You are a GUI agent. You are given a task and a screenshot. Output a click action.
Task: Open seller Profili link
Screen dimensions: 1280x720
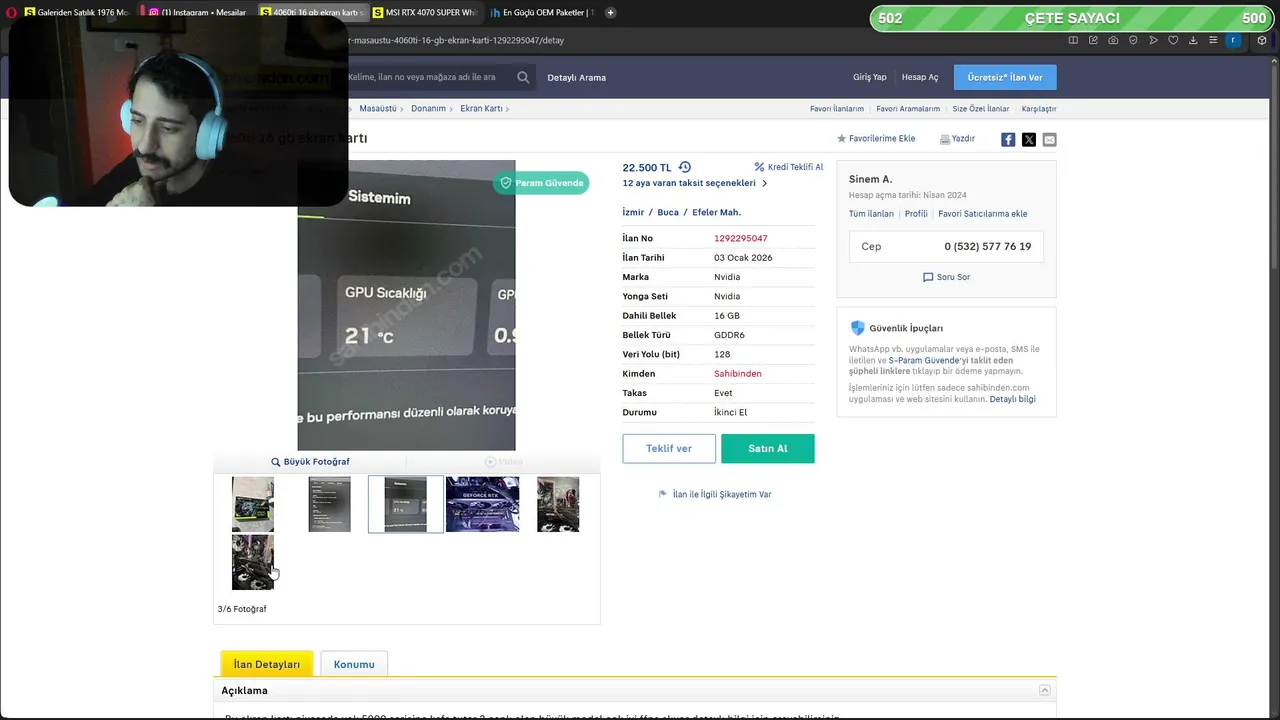[x=916, y=214]
